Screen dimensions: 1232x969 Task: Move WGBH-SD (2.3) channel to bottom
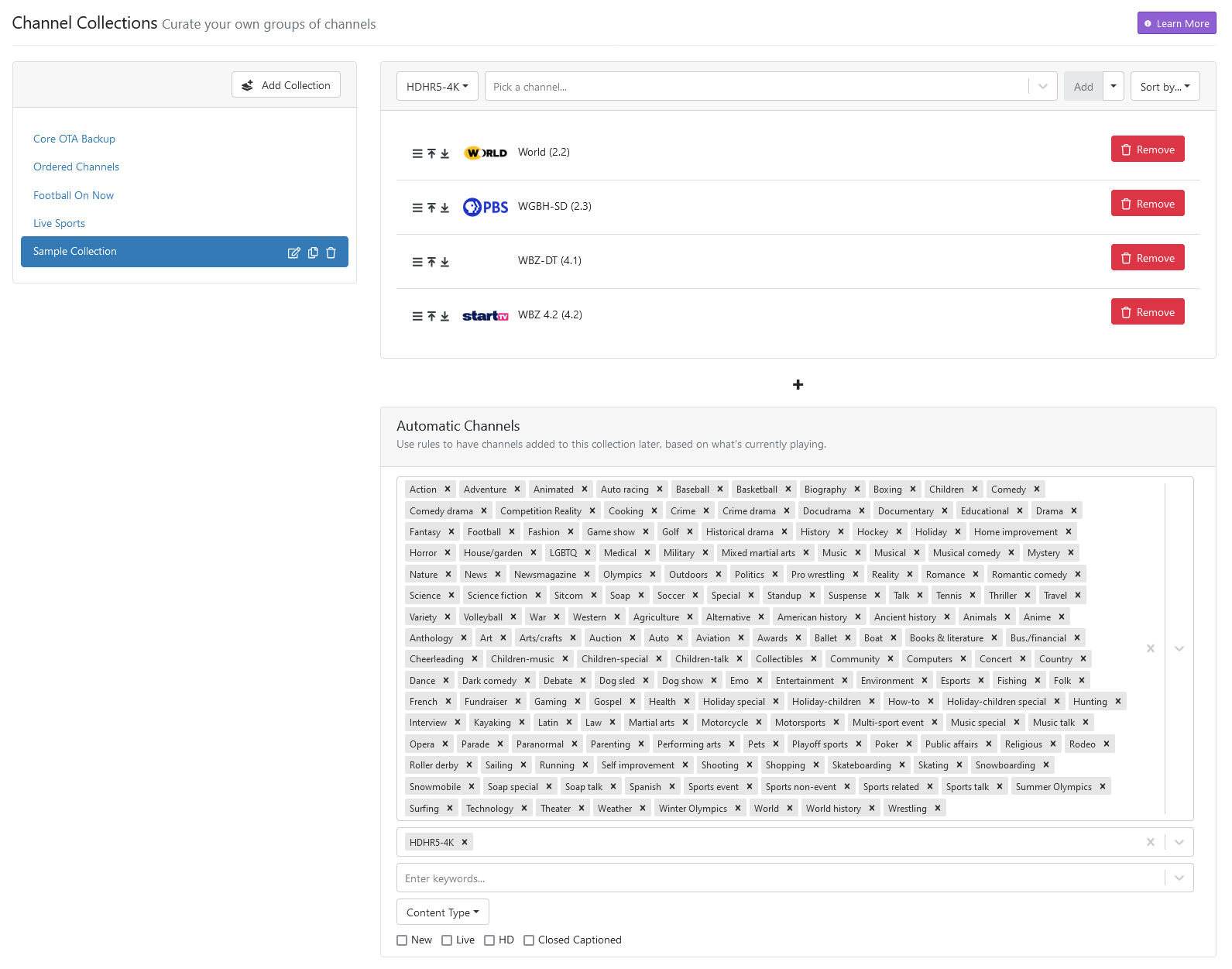tap(444, 208)
